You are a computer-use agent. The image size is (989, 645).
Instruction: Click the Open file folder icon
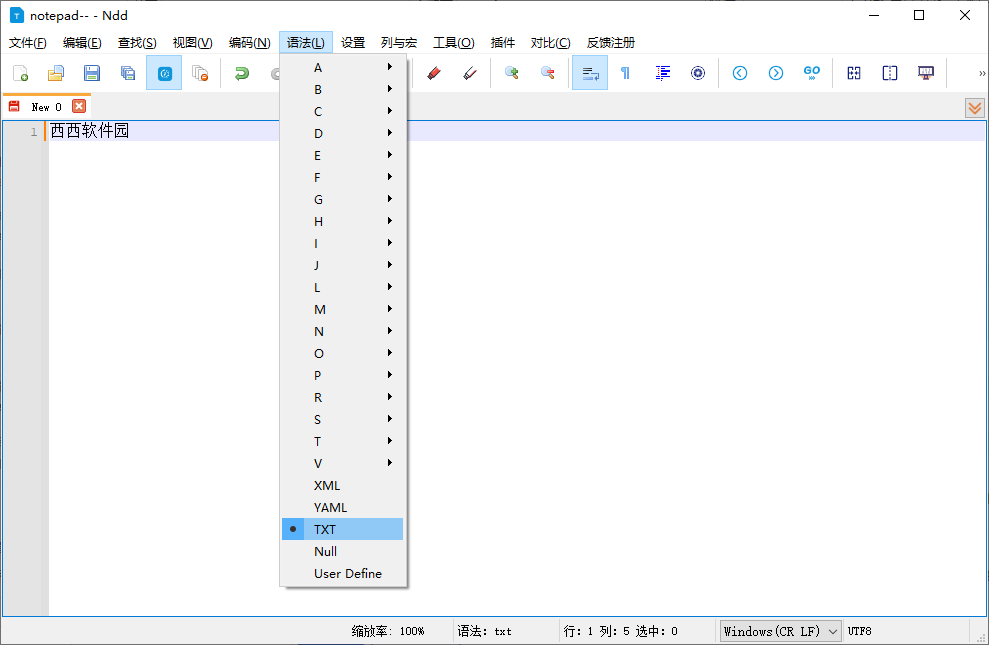56,73
